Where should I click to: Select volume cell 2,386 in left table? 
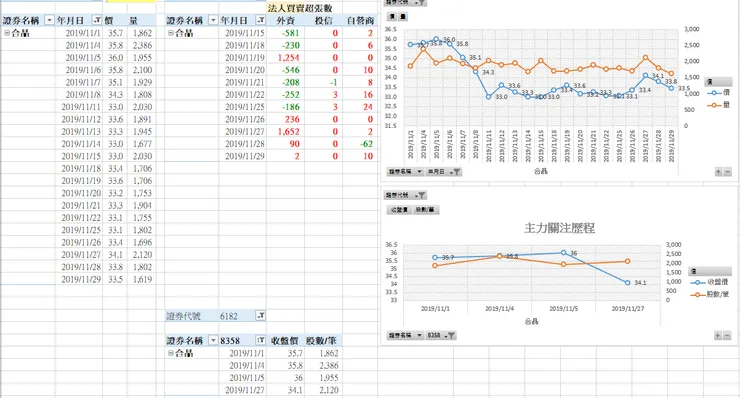[142, 45]
